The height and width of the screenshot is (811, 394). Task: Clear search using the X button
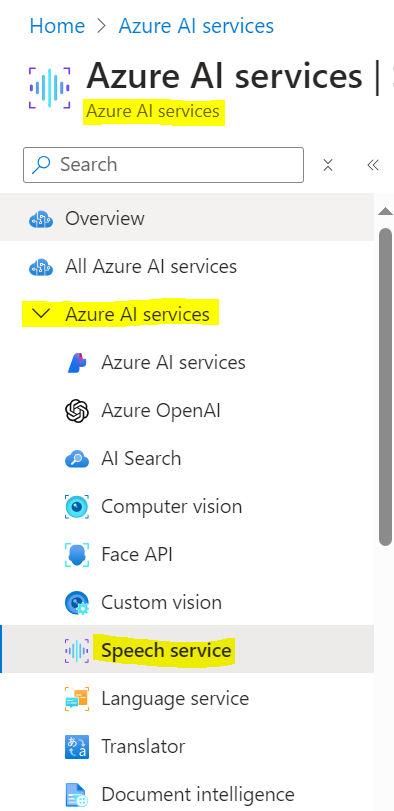[328, 165]
